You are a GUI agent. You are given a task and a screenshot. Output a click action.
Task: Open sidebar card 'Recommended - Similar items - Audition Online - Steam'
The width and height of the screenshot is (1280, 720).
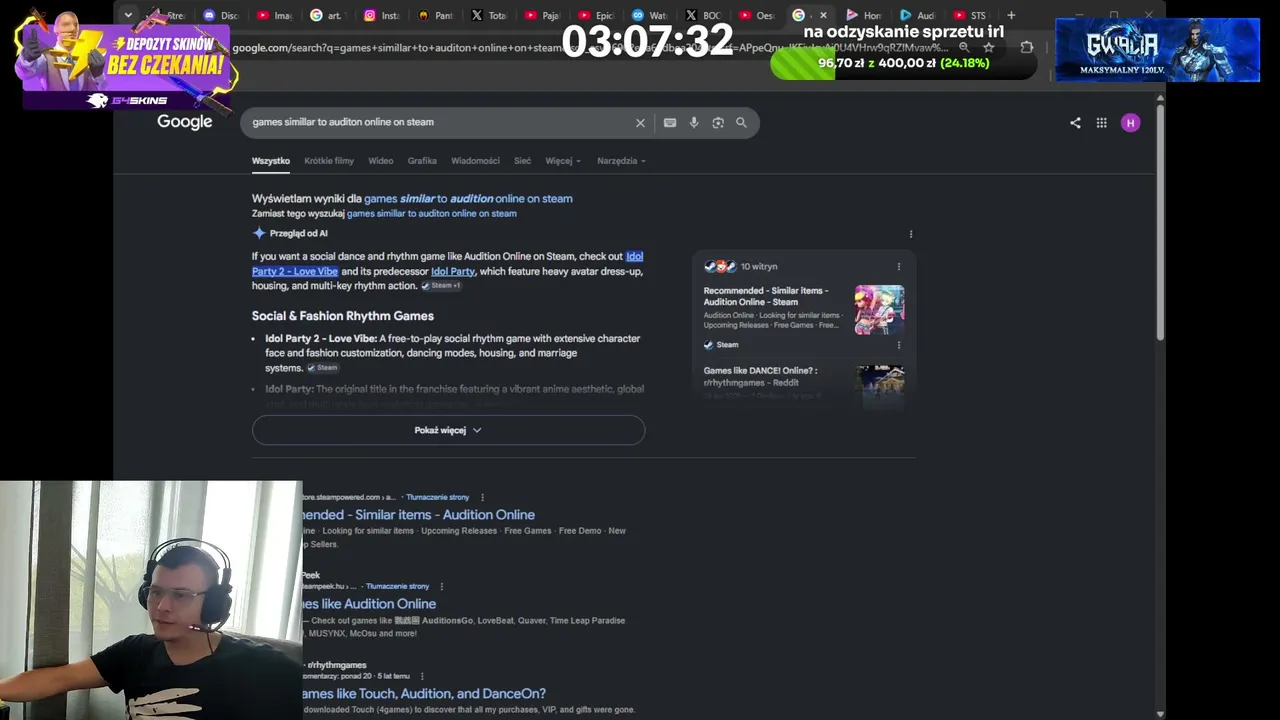(x=766, y=296)
